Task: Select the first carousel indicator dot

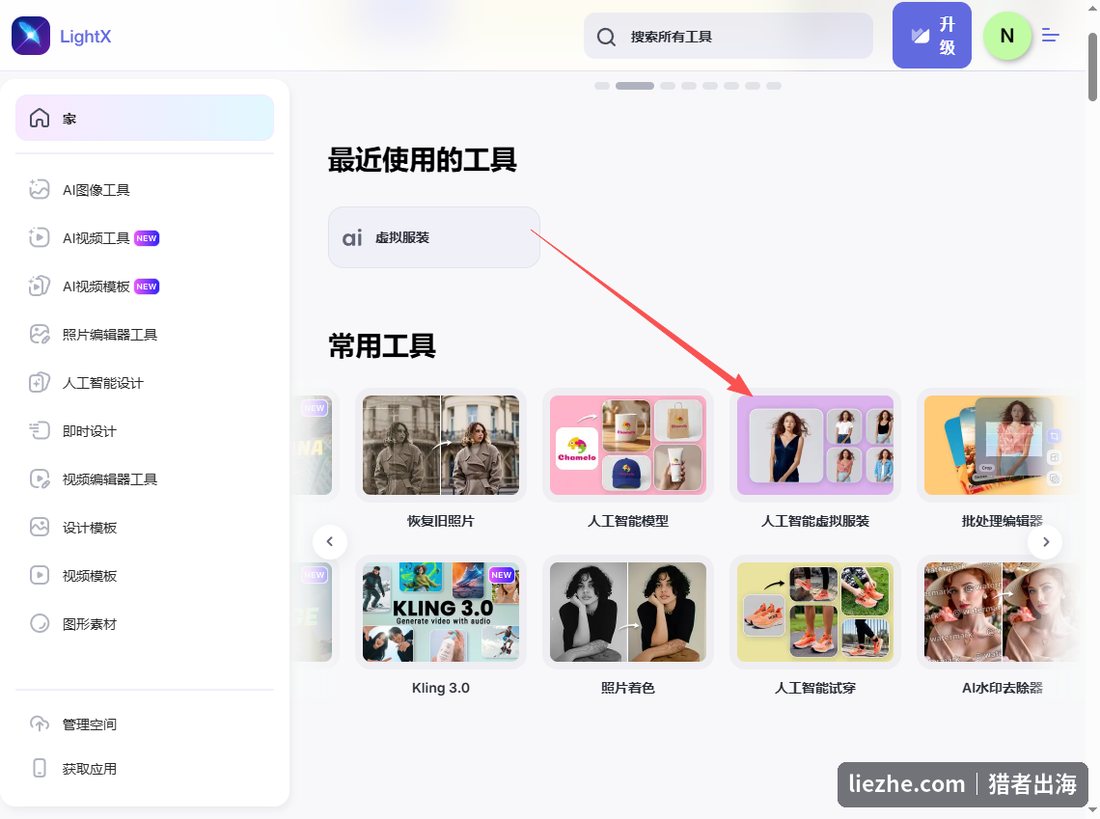Action: click(x=602, y=86)
